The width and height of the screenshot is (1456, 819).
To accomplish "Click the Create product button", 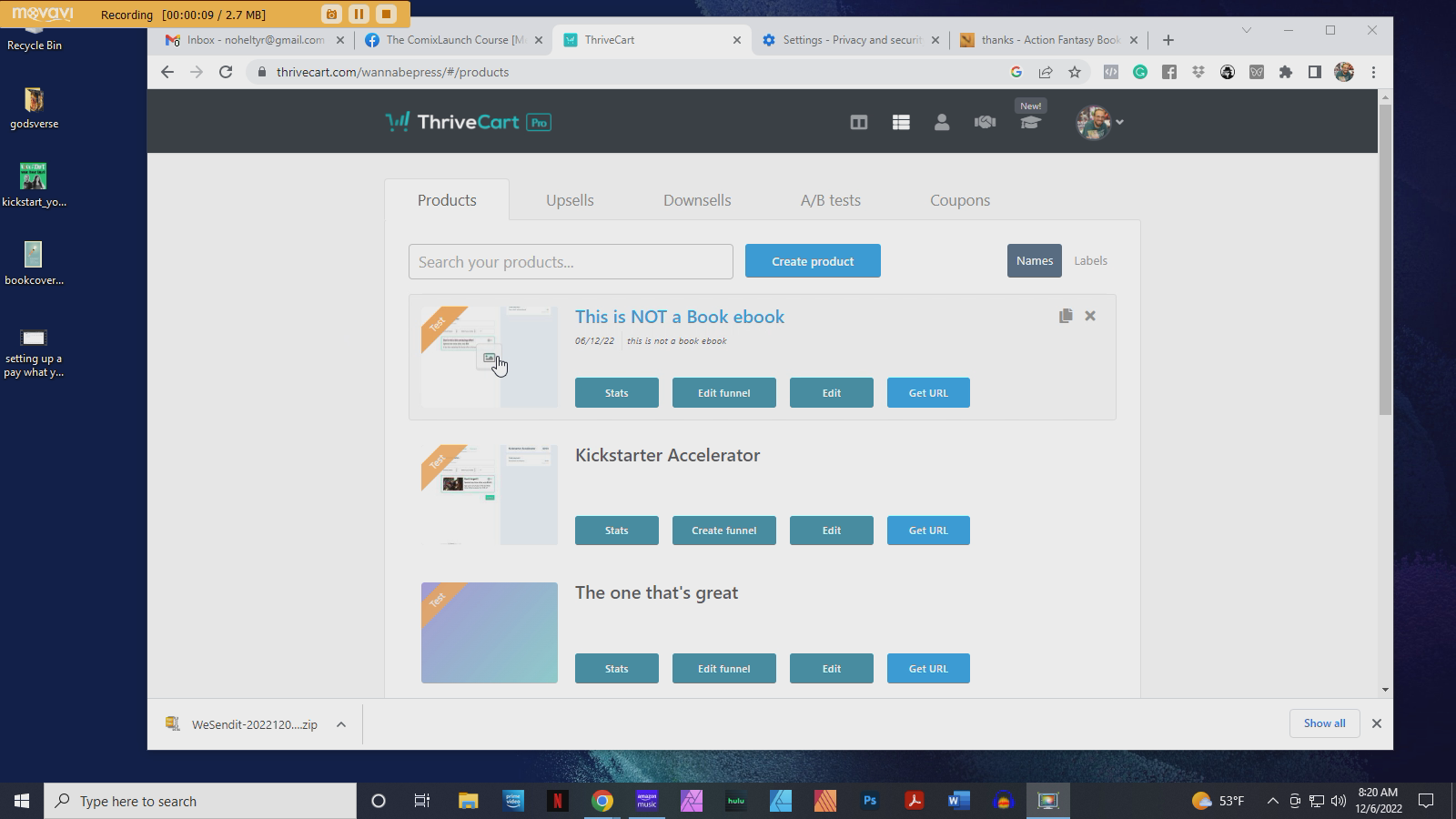I will pos(812,261).
